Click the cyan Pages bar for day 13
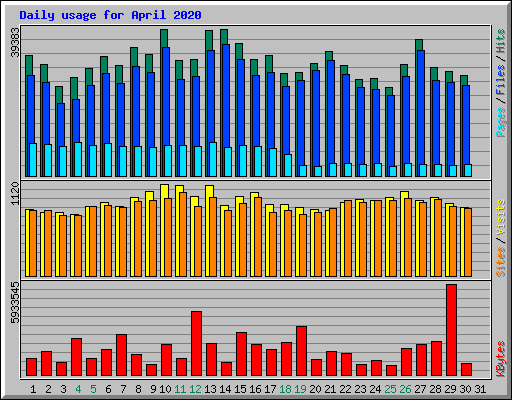The height and width of the screenshot is (400, 512). (213, 159)
